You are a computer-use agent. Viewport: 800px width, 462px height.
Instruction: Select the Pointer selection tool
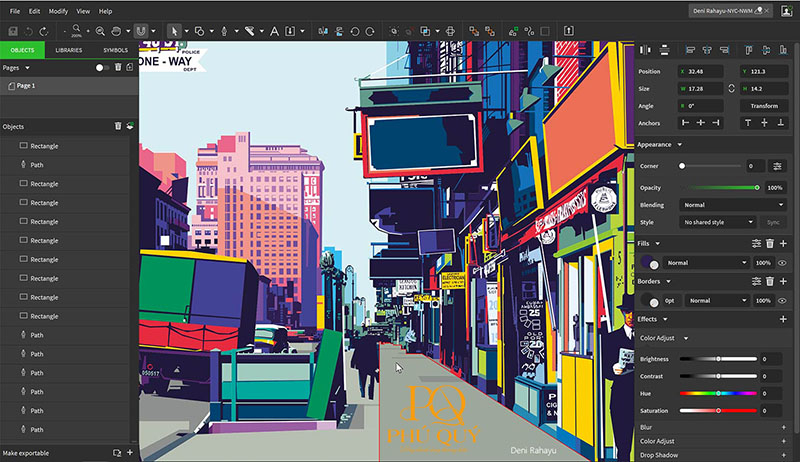[175, 31]
